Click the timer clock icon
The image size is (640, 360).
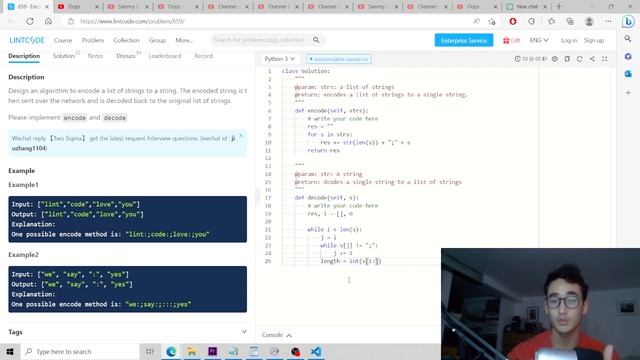click(518, 59)
